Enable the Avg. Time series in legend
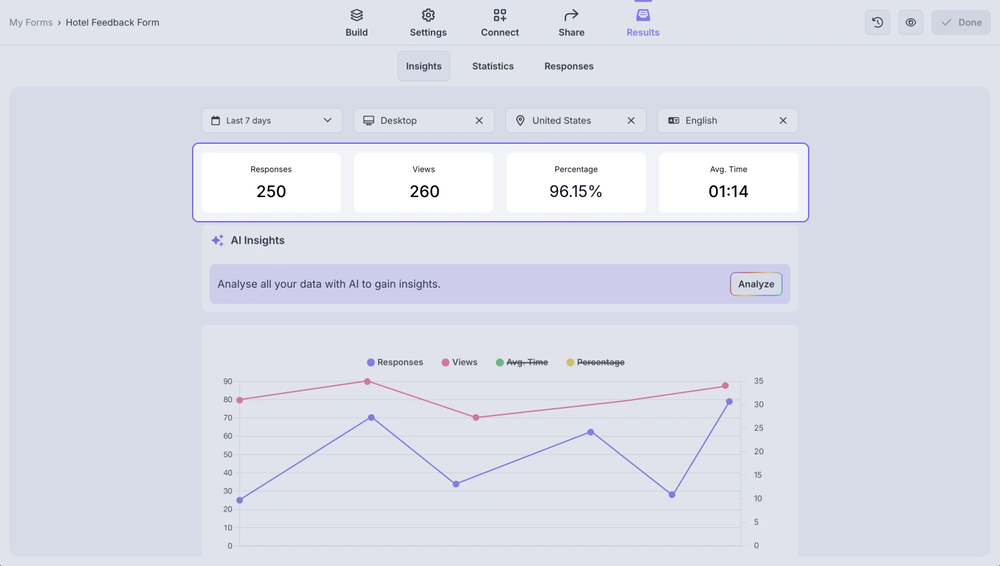 [x=521, y=362]
